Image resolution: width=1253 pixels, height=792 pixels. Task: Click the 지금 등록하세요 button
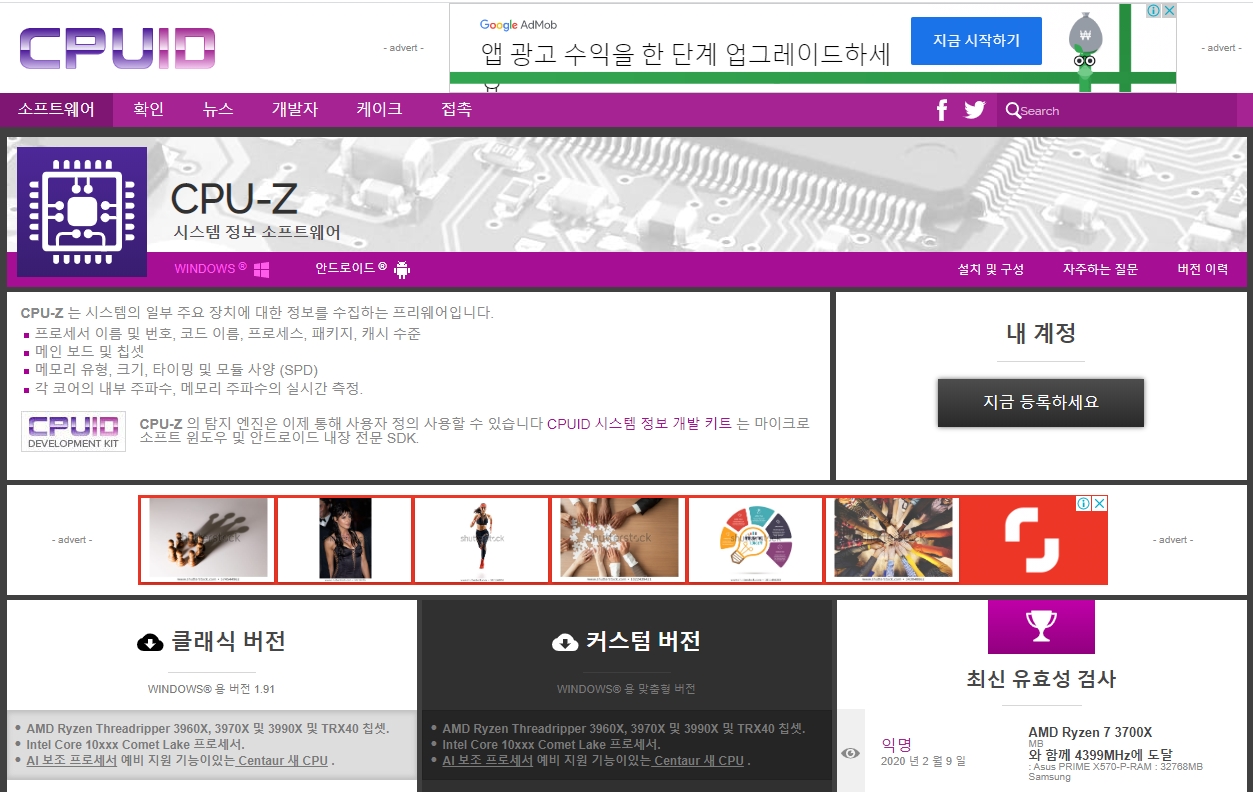[x=1041, y=403]
